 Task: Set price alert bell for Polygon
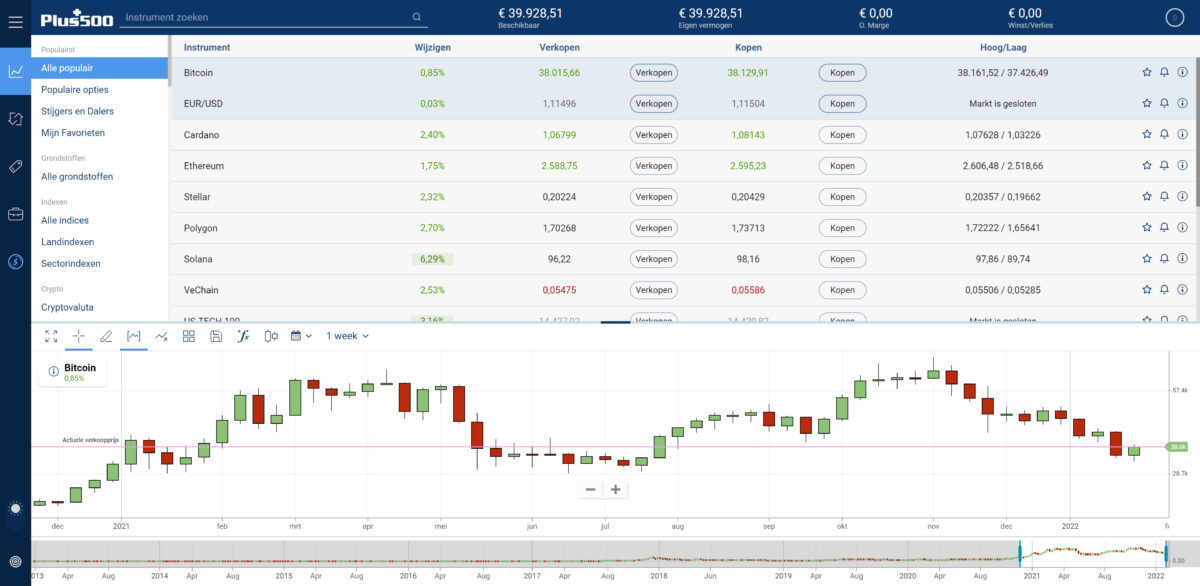click(1164, 228)
